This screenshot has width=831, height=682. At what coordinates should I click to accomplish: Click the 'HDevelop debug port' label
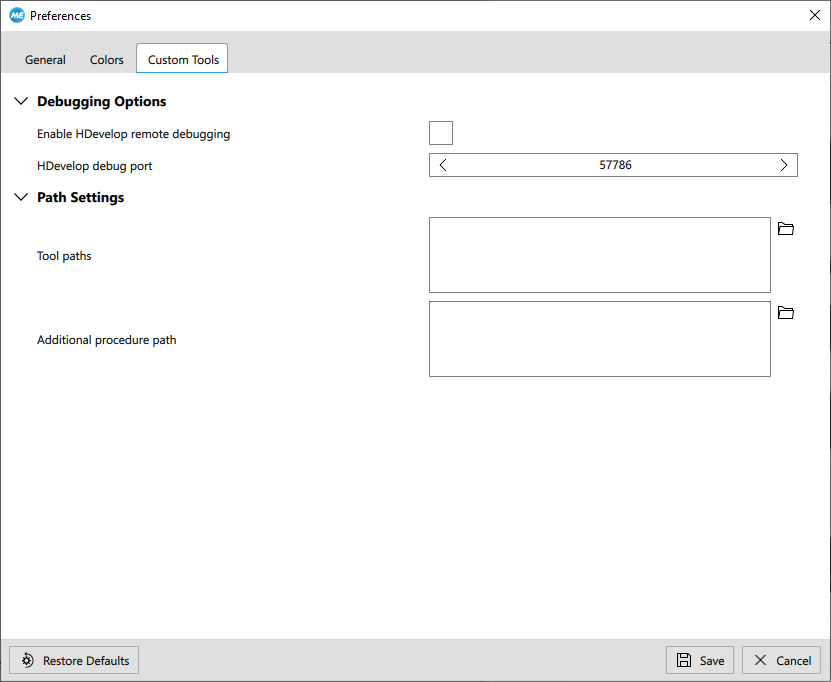pos(94,166)
